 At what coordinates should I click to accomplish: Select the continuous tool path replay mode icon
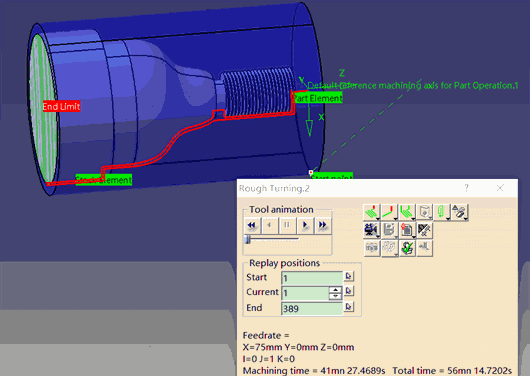click(371, 212)
